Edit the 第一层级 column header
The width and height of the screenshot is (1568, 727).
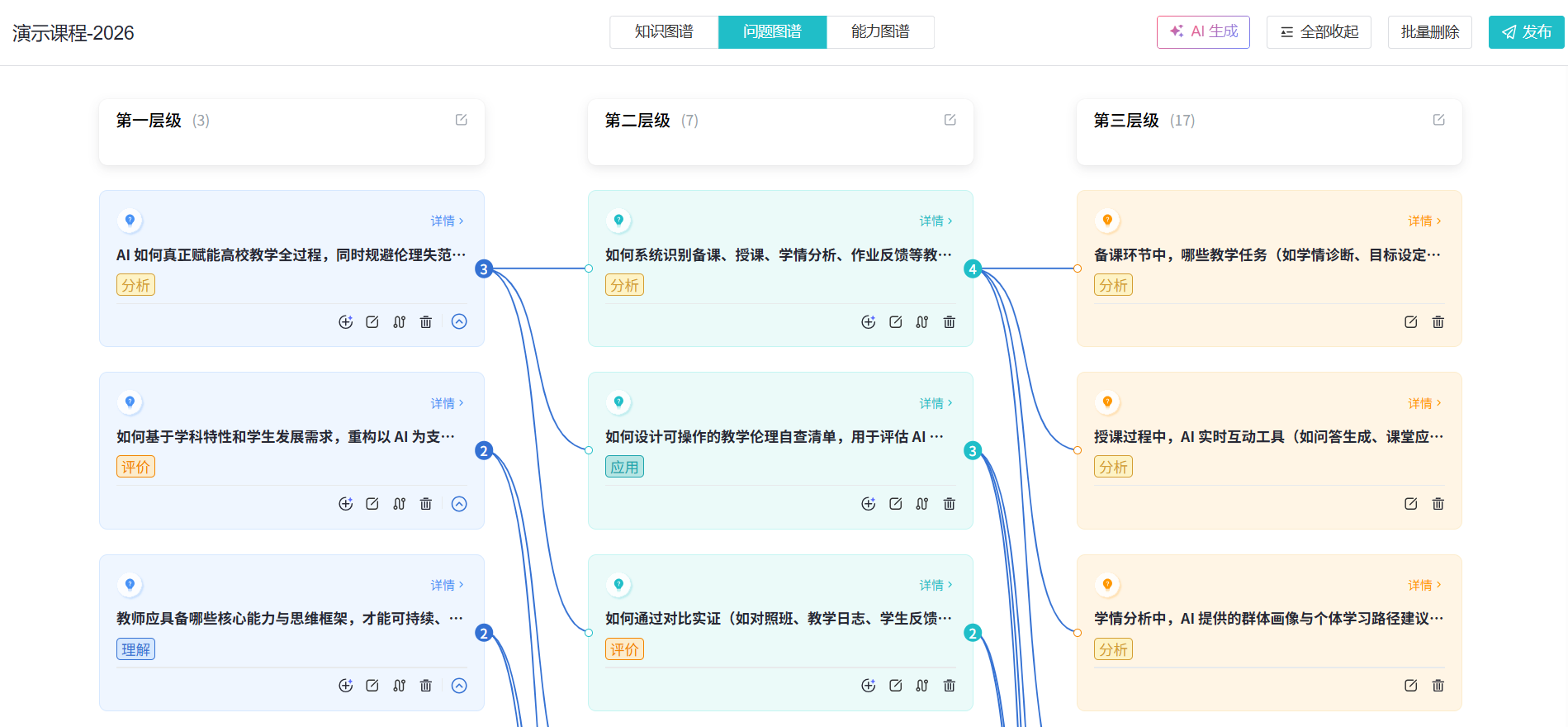(462, 120)
